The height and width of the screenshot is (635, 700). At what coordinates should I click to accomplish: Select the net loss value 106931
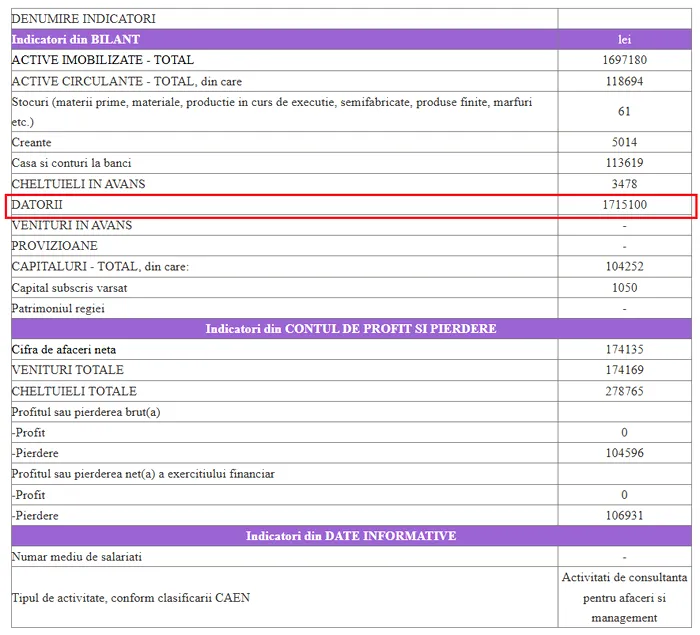624,515
